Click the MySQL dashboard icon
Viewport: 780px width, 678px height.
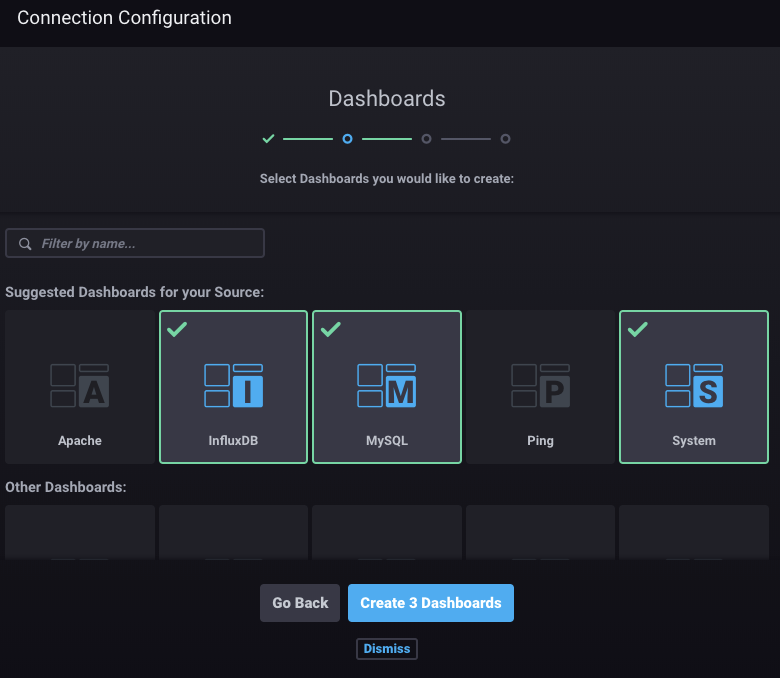387,385
